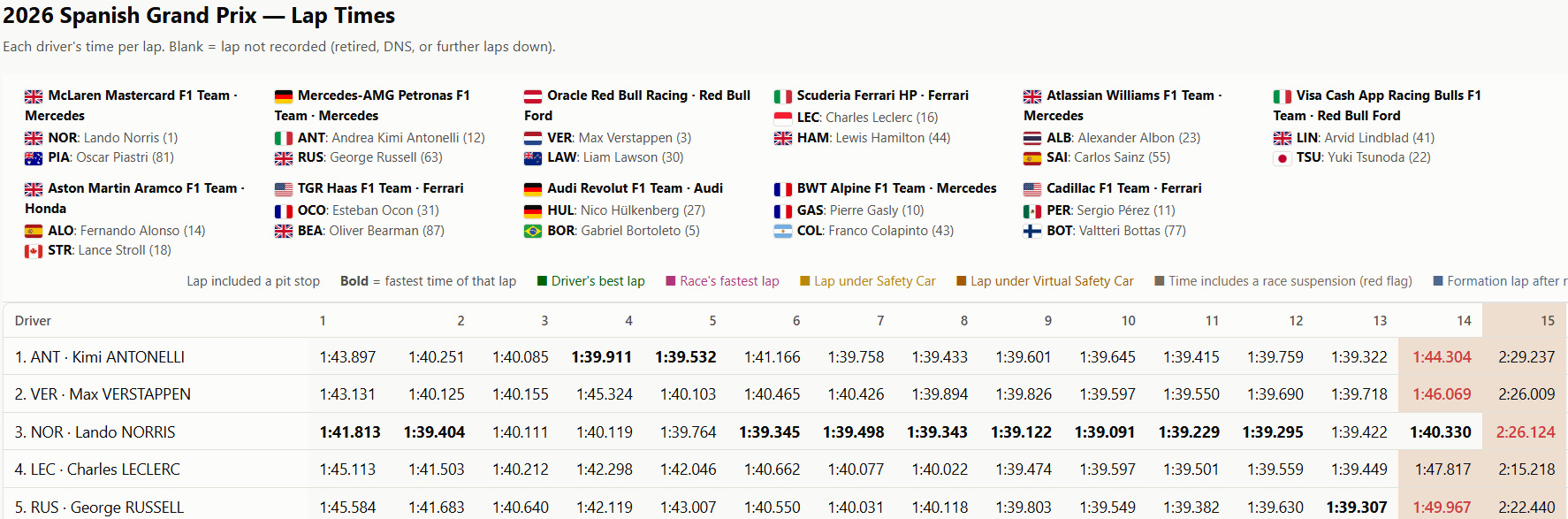Viewport: 1568px width, 519px height.
Task: Click the Japanese flag next to TSU Yuki Tsunoda
Action: coord(1283,158)
